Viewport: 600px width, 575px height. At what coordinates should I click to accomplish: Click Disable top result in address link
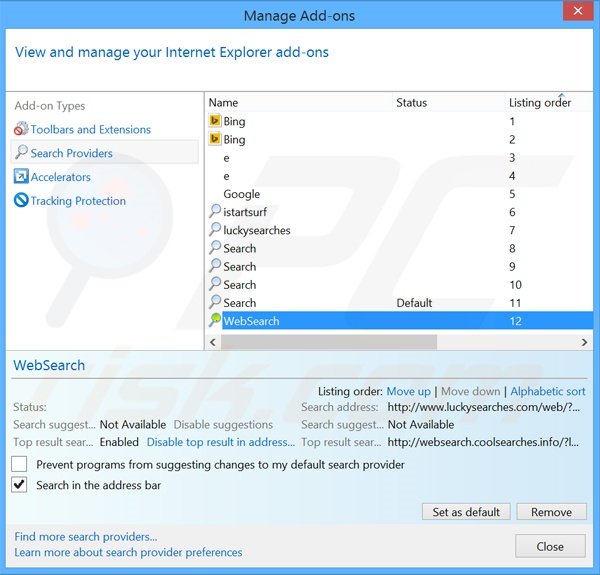(x=221, y=442)
